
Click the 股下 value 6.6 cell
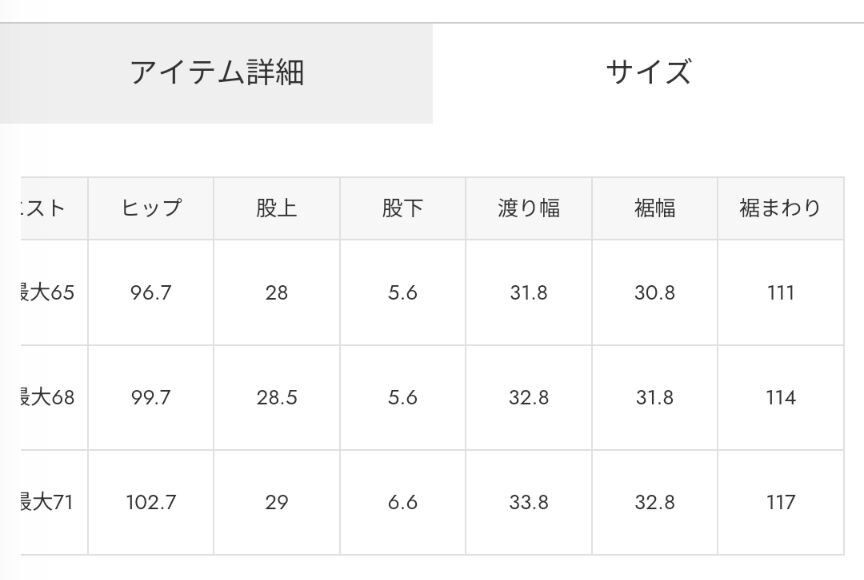(402, 503)
